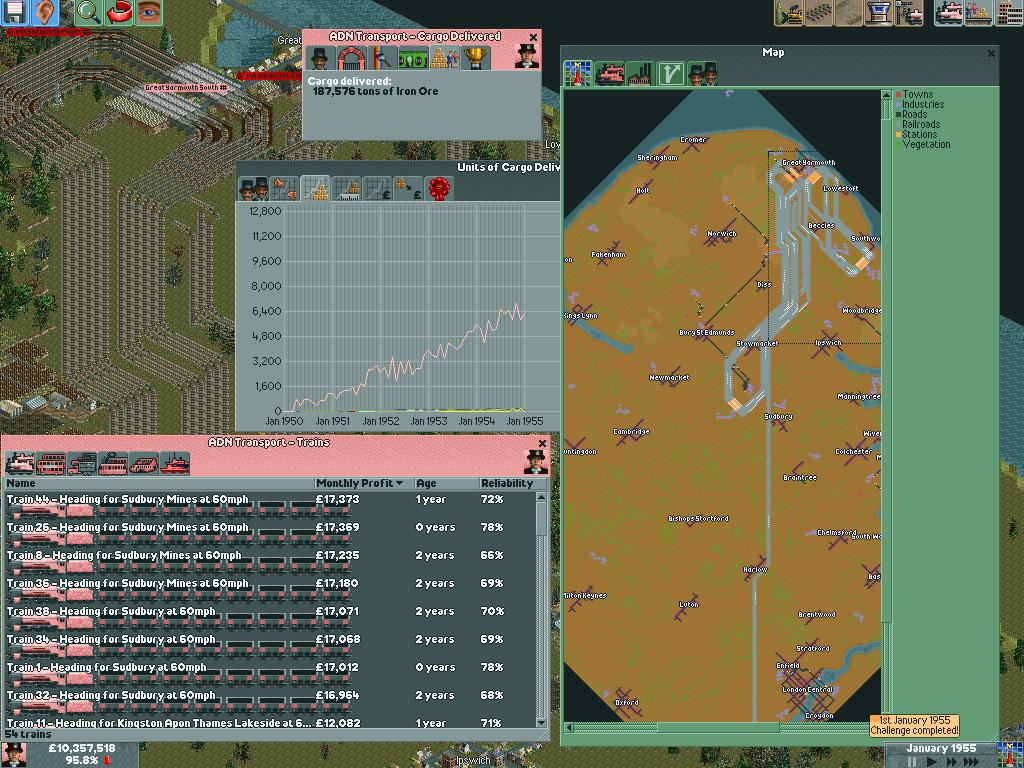Image resolution: width=1024 pixels, height=768 pixels.
Task: Sort trains by Name column
Action: click(x=159, y=483)
